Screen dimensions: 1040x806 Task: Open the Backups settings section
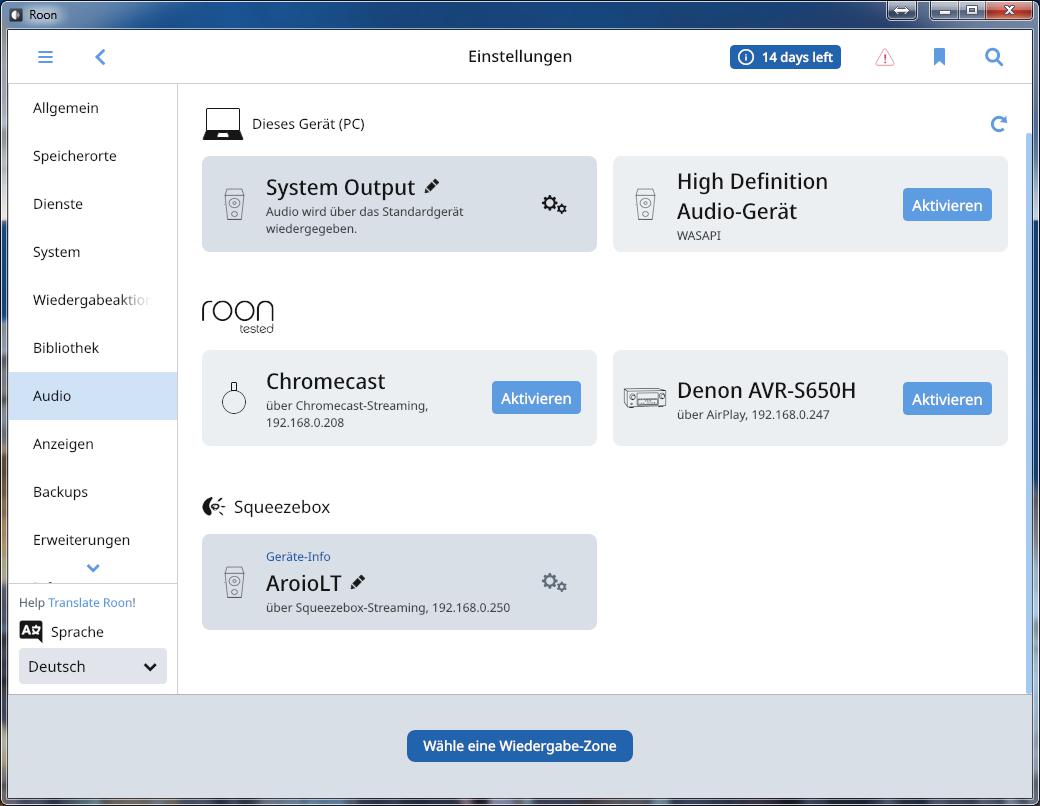(x=93, y=492)
